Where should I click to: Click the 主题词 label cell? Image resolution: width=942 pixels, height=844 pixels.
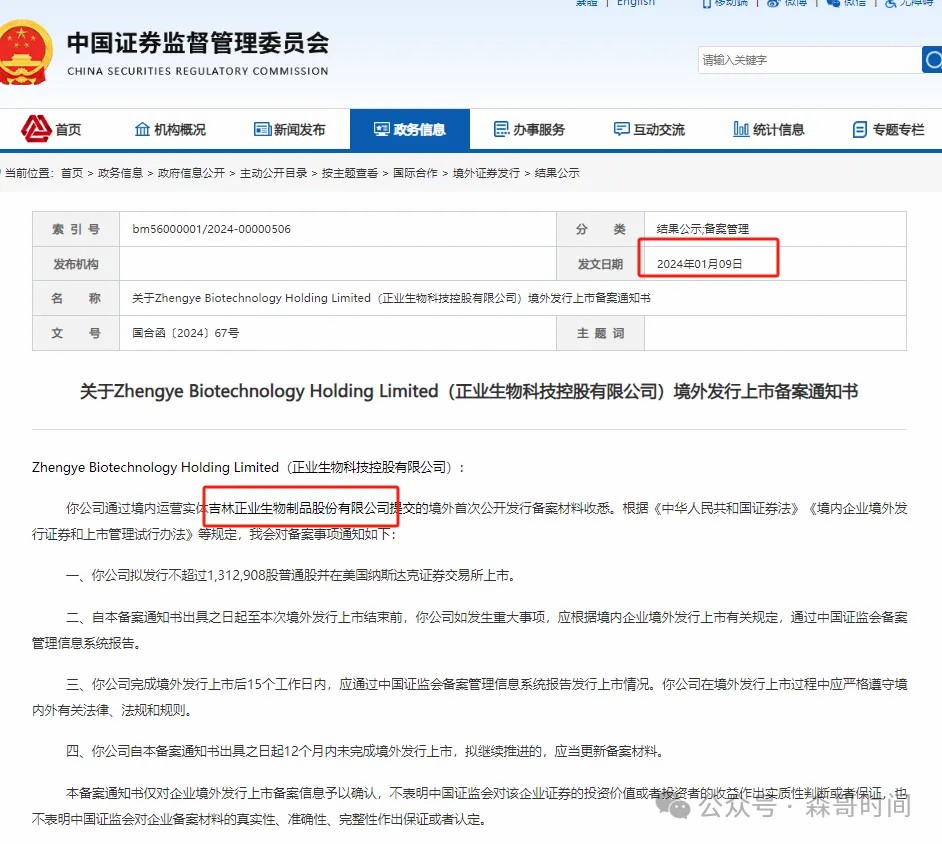[x=600, y=333]
